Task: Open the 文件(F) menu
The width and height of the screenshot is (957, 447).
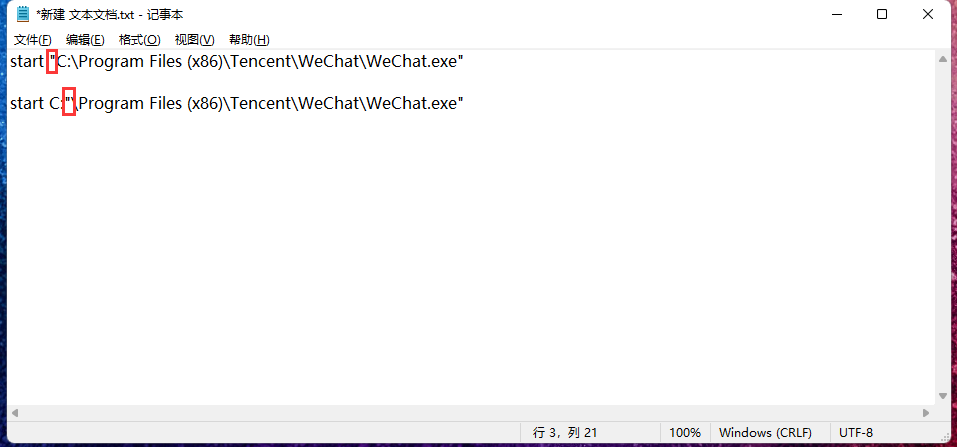Action: pos(33,40)
